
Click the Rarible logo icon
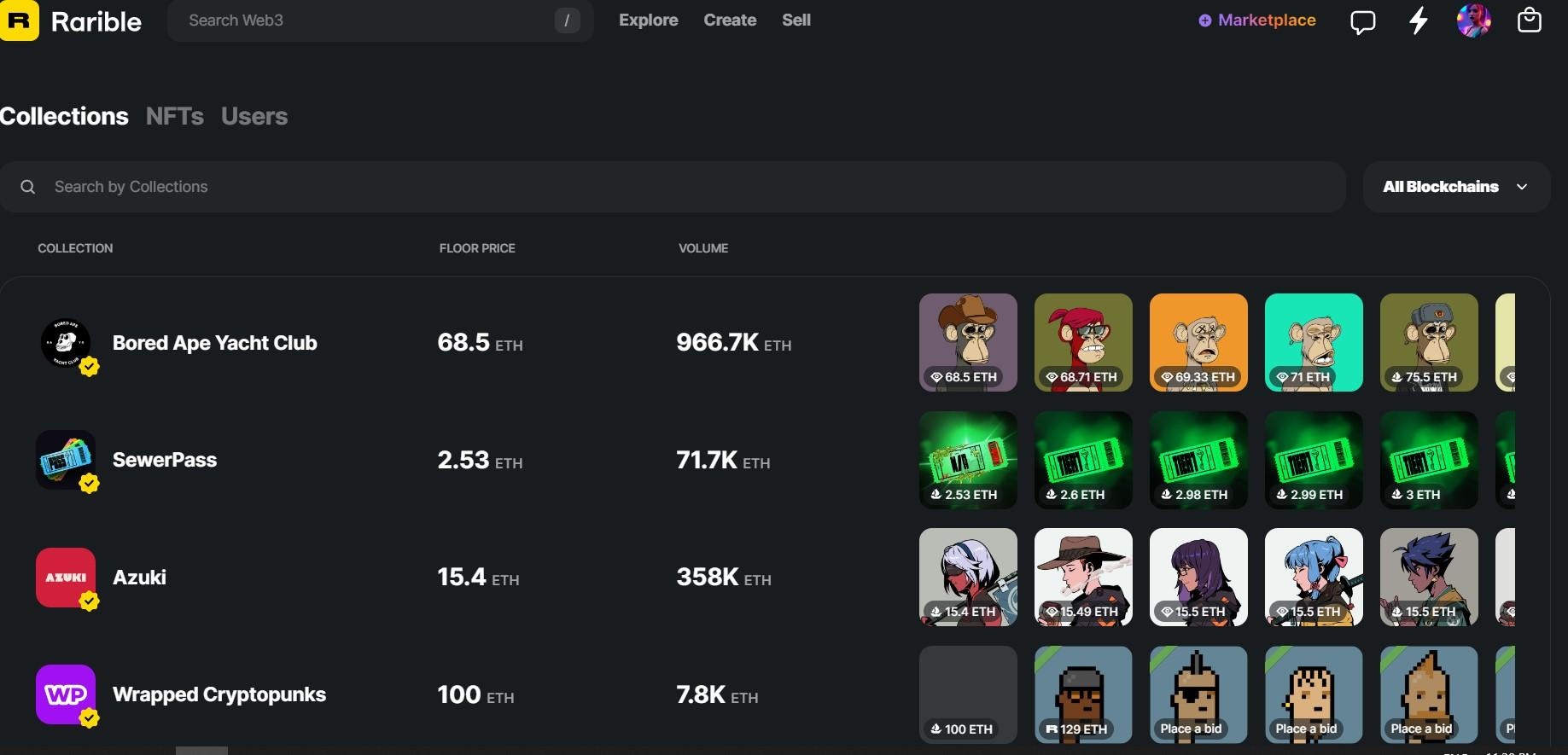pyautogui.click(x=19, y=20)
